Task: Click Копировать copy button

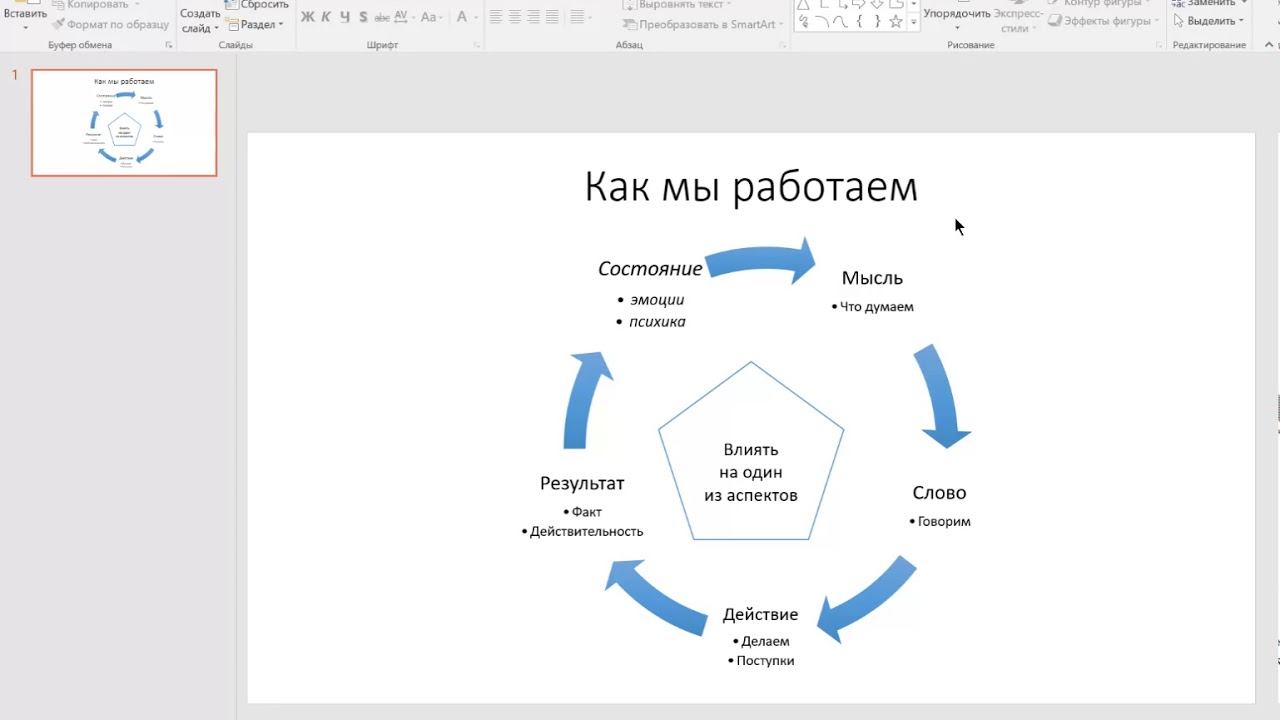Action: 96,5
